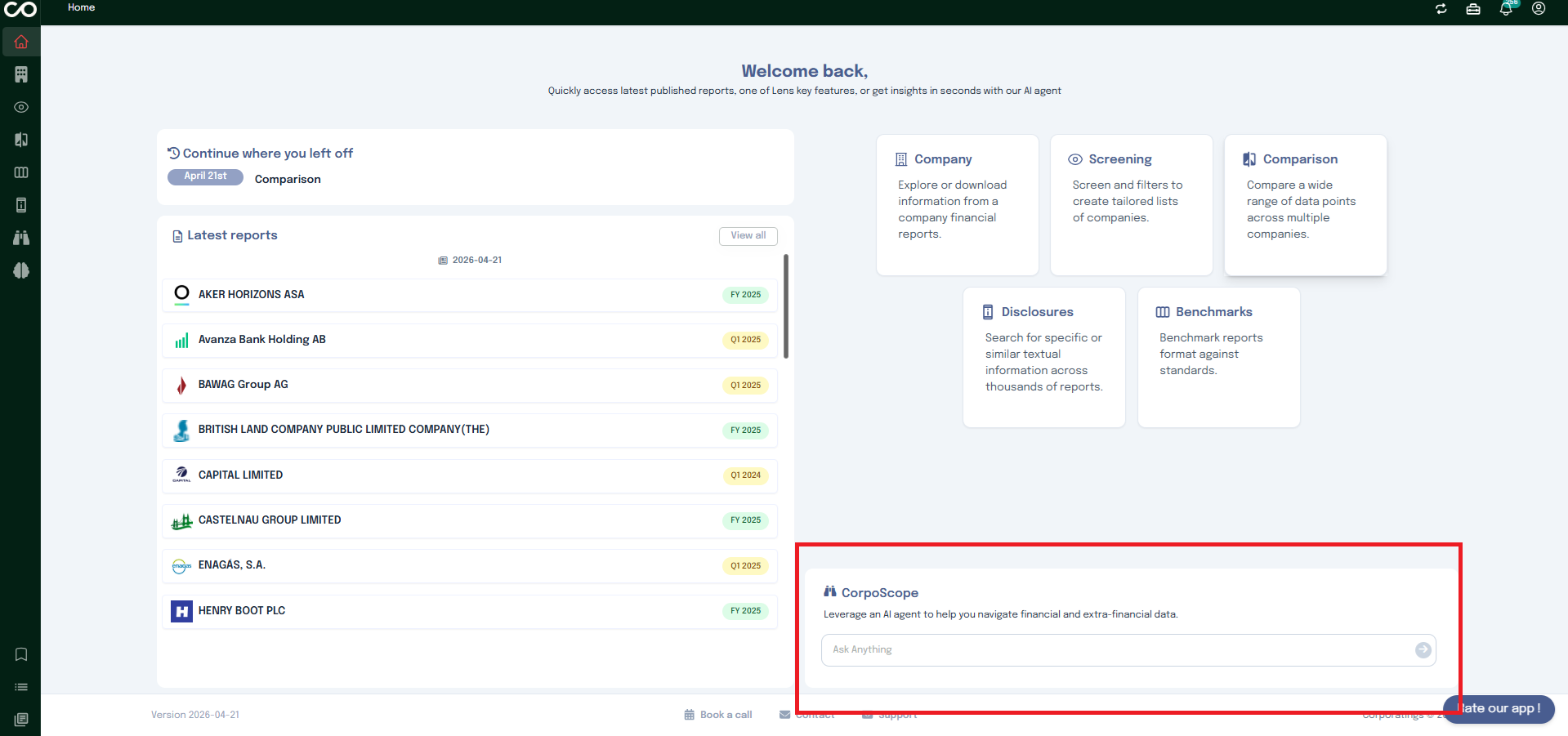
Task: Click the Rate our app button
Action: point(1499,708)
